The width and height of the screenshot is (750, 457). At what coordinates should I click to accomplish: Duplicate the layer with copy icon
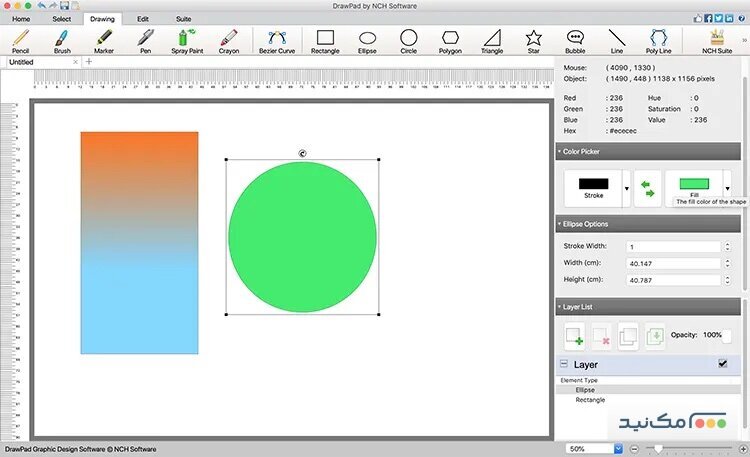628,335
